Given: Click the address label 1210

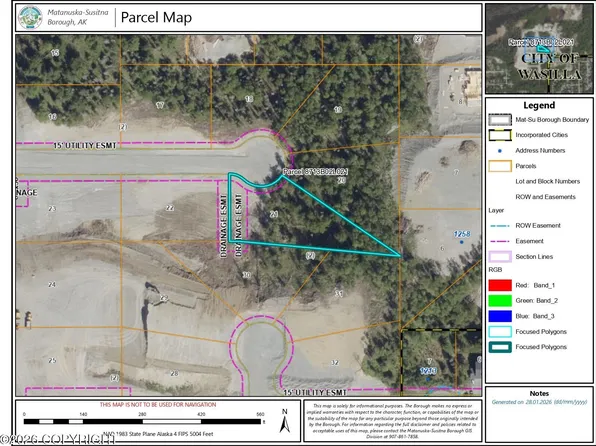Looking at the screenshot, I should coord(428,371).
